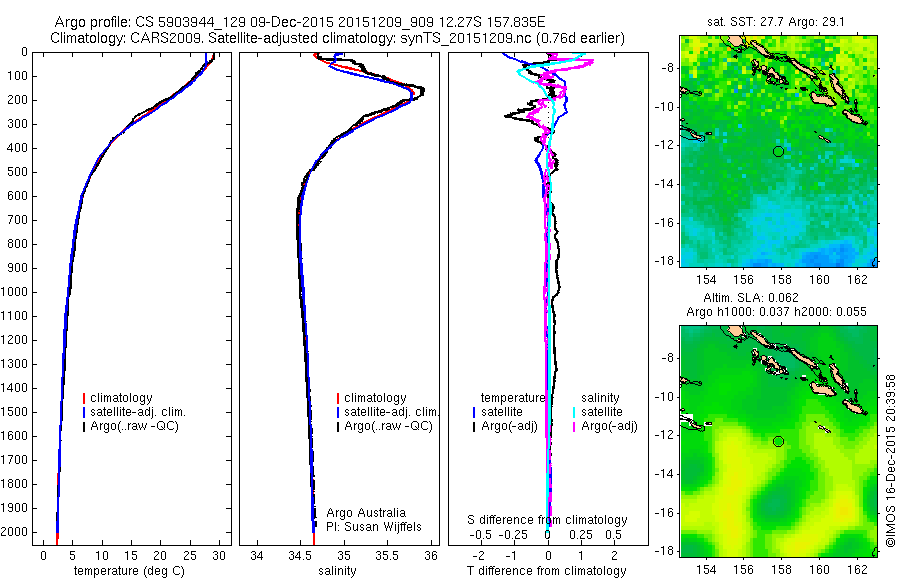Click magenta salinity Argo(-adj) legend marker
The width and height of the screenshot is (900, 580).
(x=574, y=427)
